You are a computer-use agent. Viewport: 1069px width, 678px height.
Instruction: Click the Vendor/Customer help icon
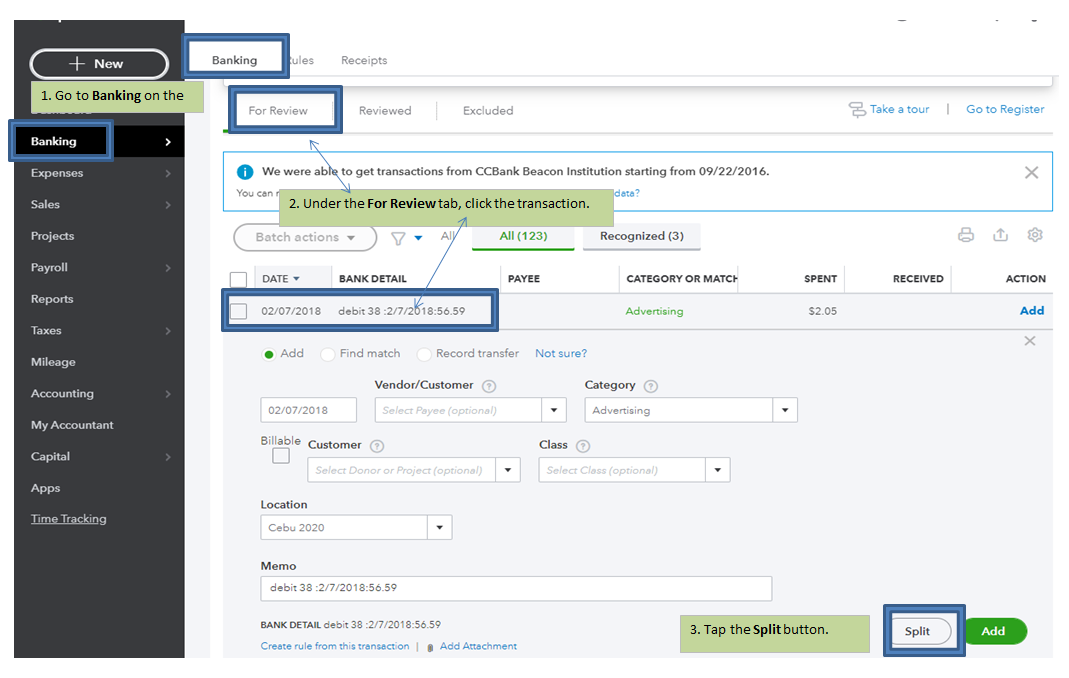click(x=489, y=386)
